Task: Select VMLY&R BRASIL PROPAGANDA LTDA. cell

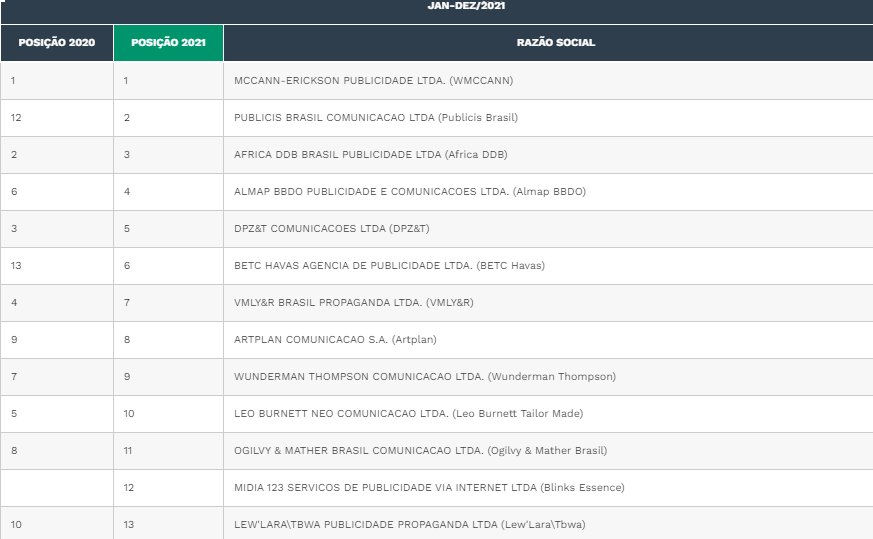Action: [548, 303]
